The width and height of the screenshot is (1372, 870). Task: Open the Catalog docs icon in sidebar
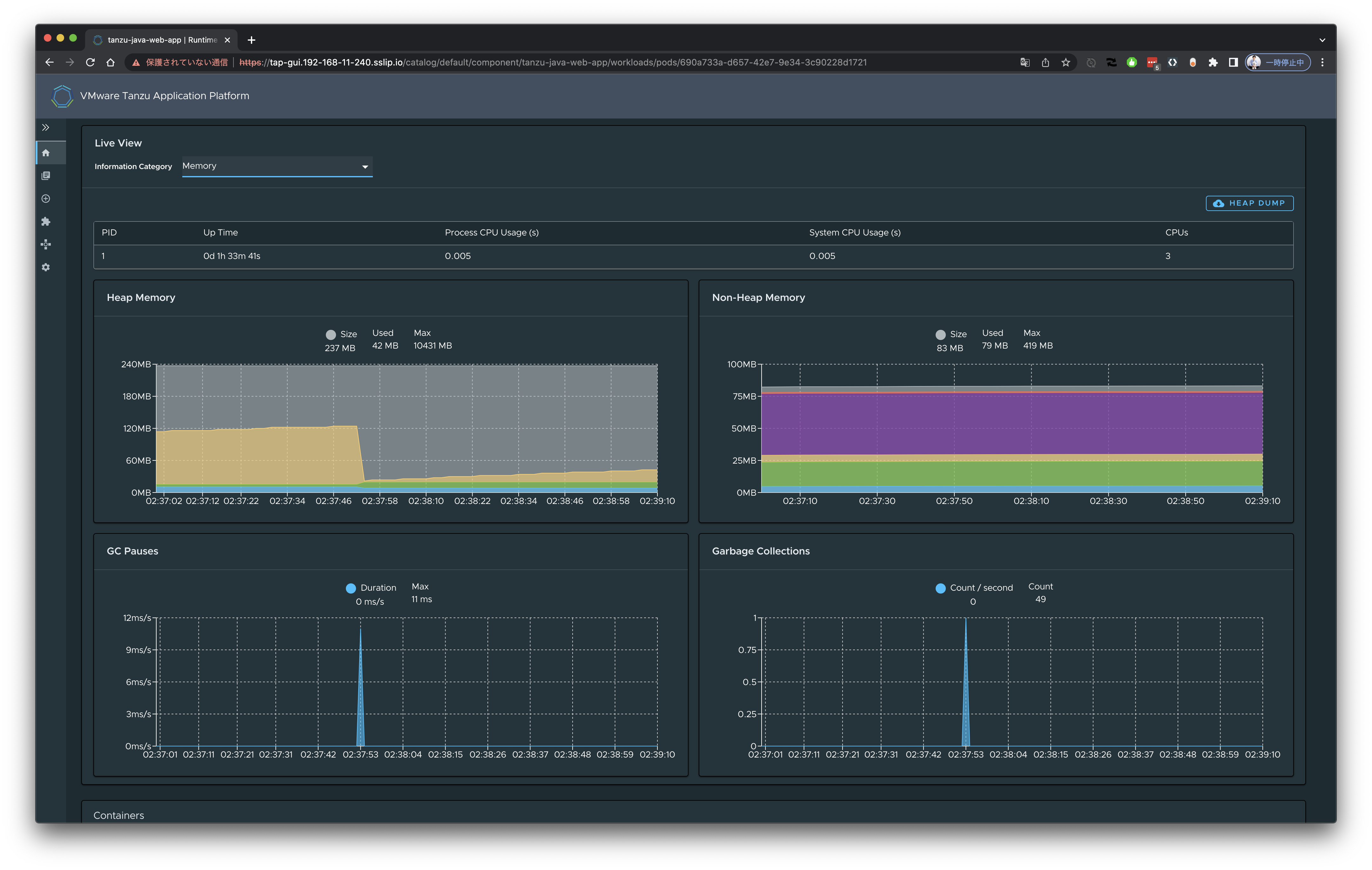[x=46, y=175]
